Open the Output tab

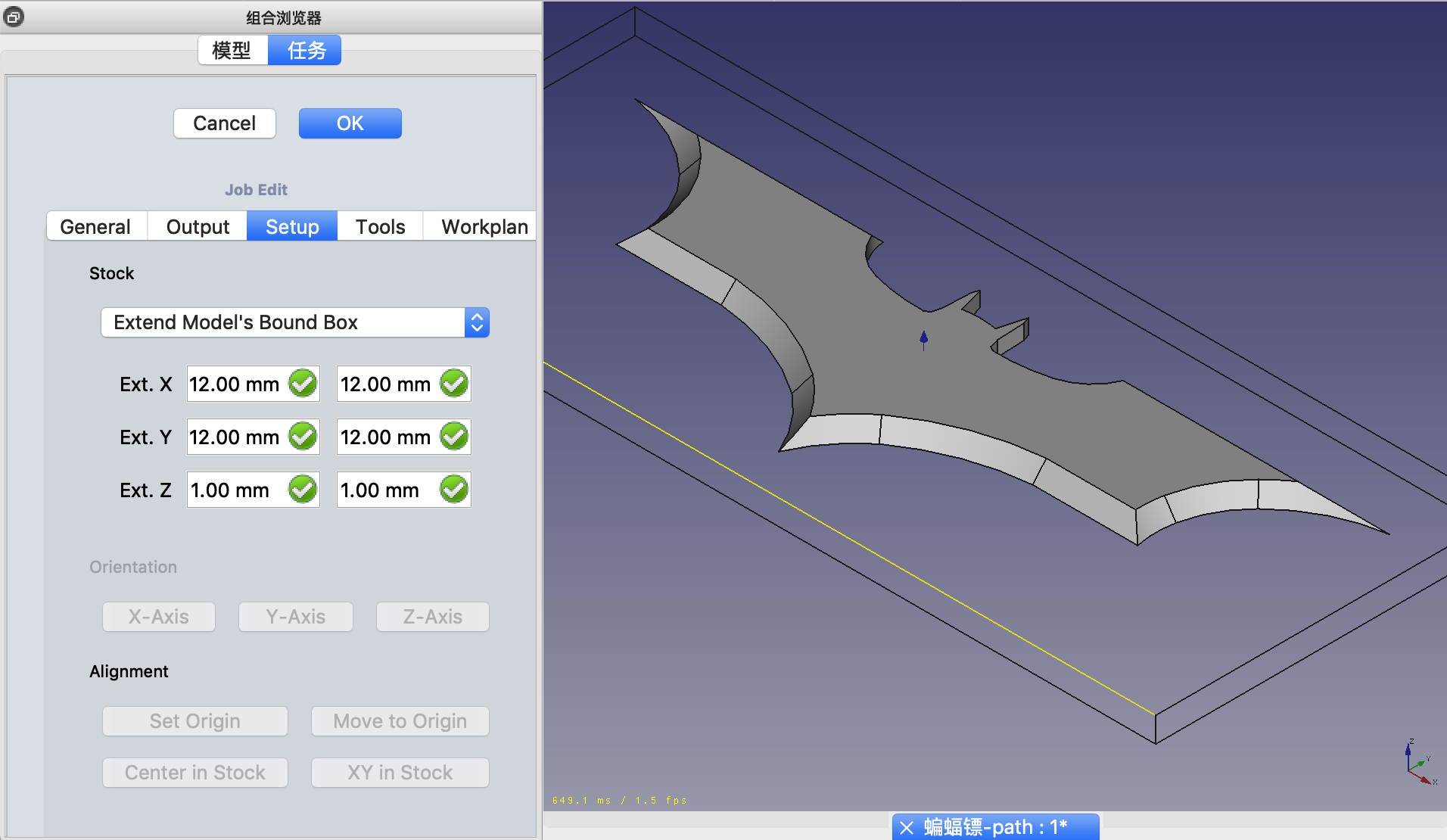coord(198,227)
